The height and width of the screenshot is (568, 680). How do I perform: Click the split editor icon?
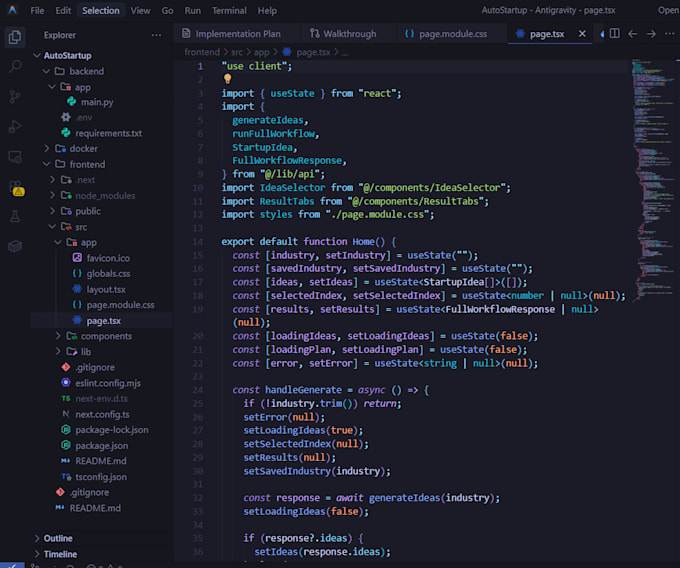pos(614,33)
